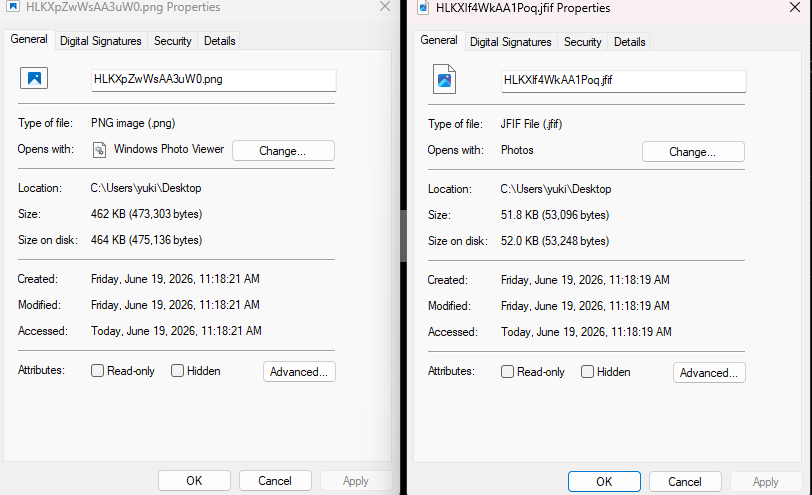Viewport: 812px width, 495px height.
Task: Open Details tab in jfif Properties
Action: pos(630,42)
